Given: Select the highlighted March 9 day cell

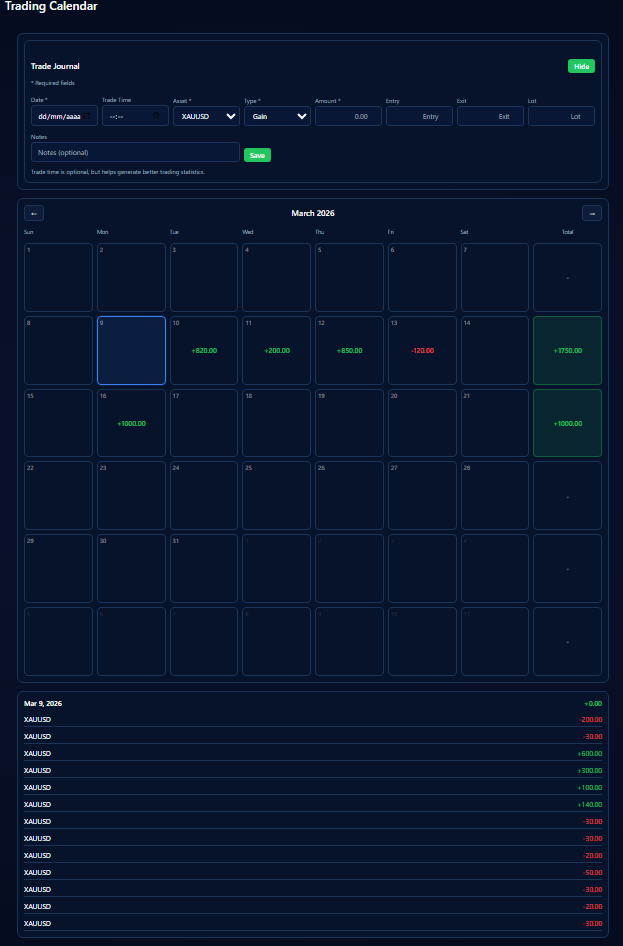Looking at the screenshot, I should click(x=131, y=351).
